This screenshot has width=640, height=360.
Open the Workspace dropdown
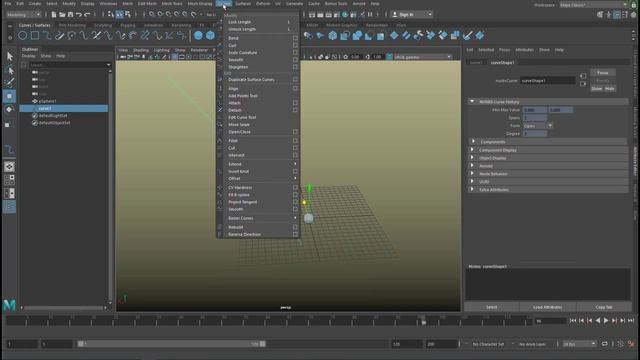593,5
